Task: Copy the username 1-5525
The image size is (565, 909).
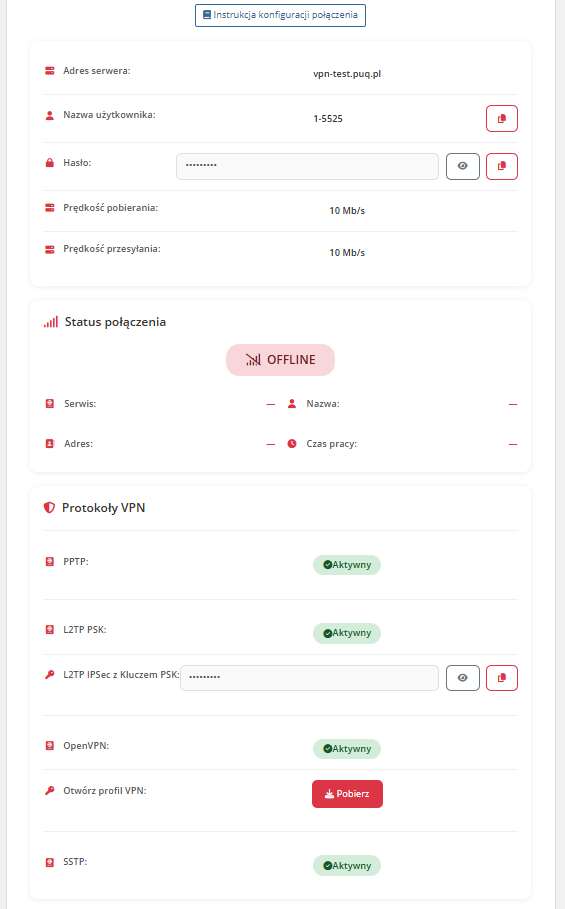Action: coord(501,118)
